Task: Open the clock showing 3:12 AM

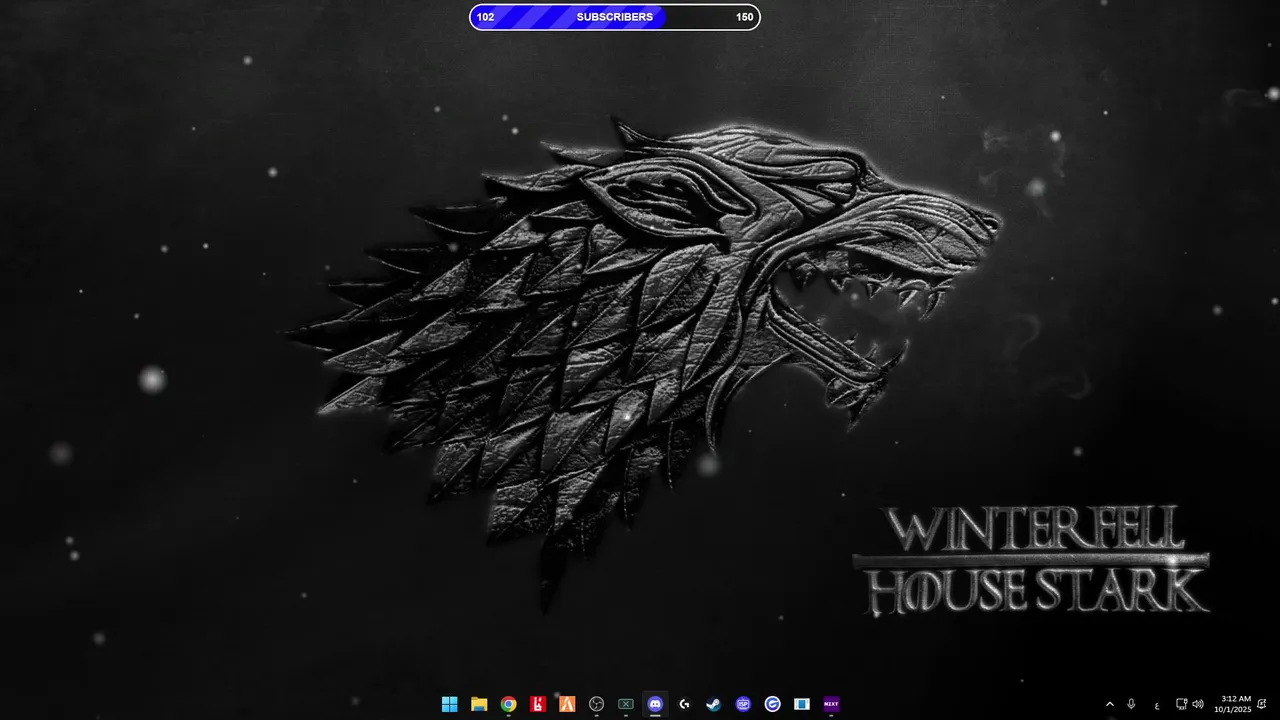Action: pyautogui.click(x=1234, y=704)
